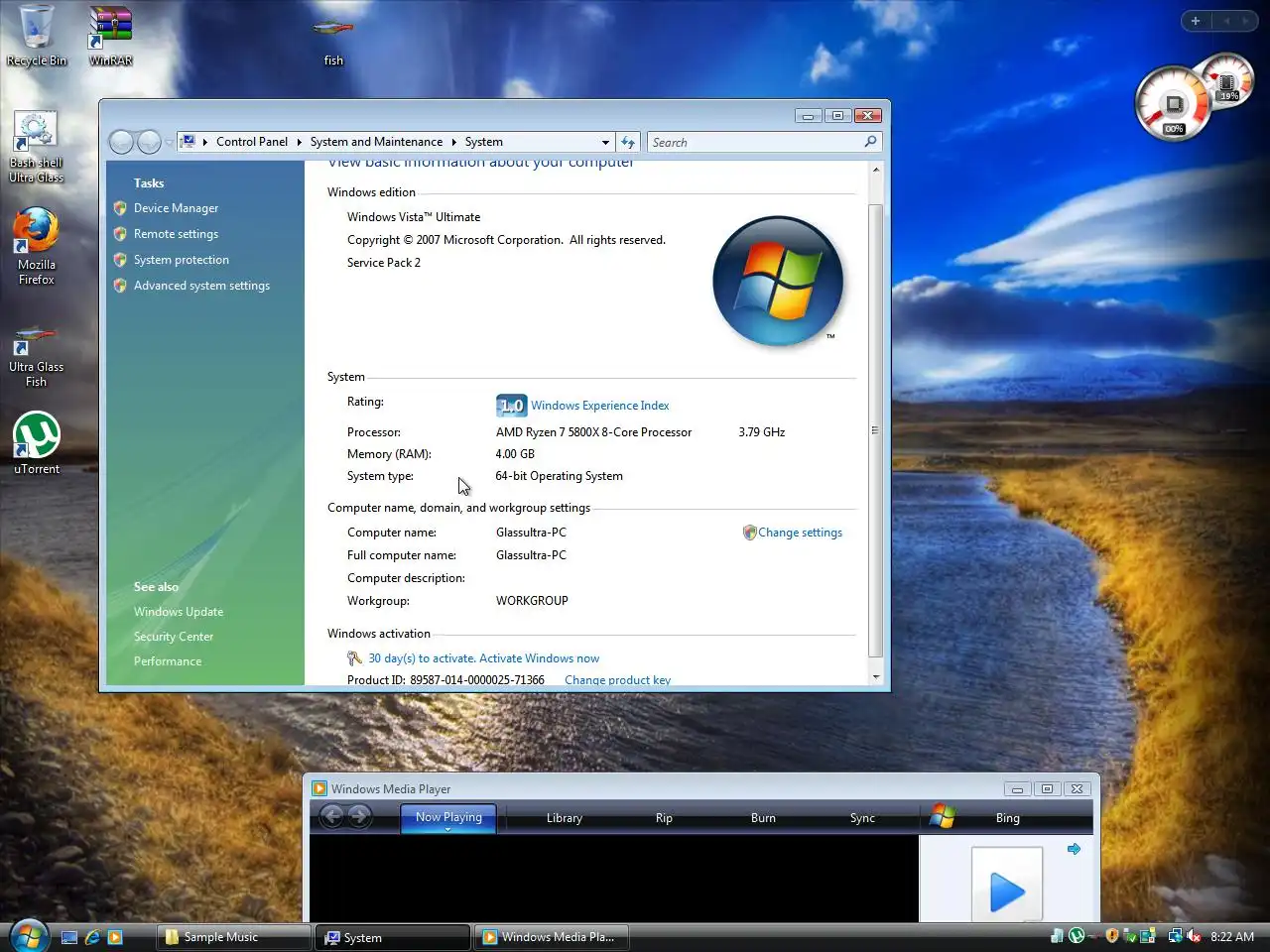1270x952 pixels.
Task: Expand the arrow before the Control Panel breadcrumb
Action: tap(205, 142)
